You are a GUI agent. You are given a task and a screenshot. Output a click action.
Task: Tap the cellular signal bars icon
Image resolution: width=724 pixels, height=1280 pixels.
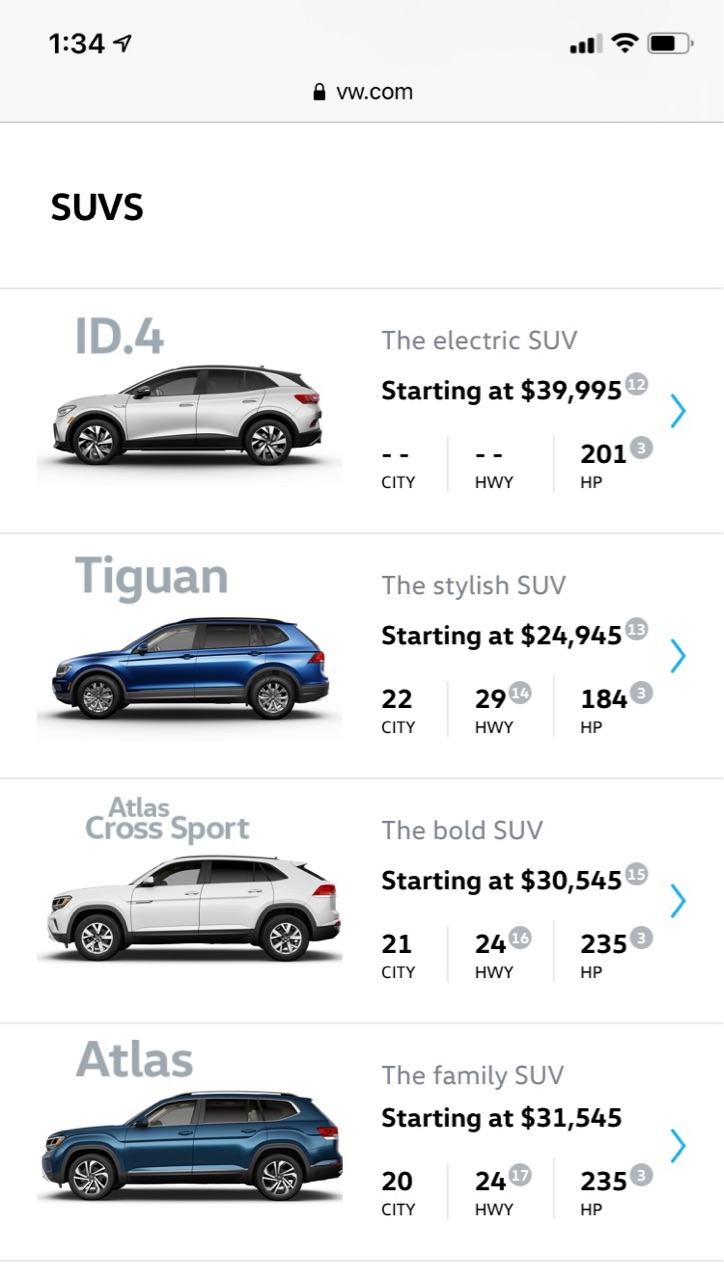585,44
